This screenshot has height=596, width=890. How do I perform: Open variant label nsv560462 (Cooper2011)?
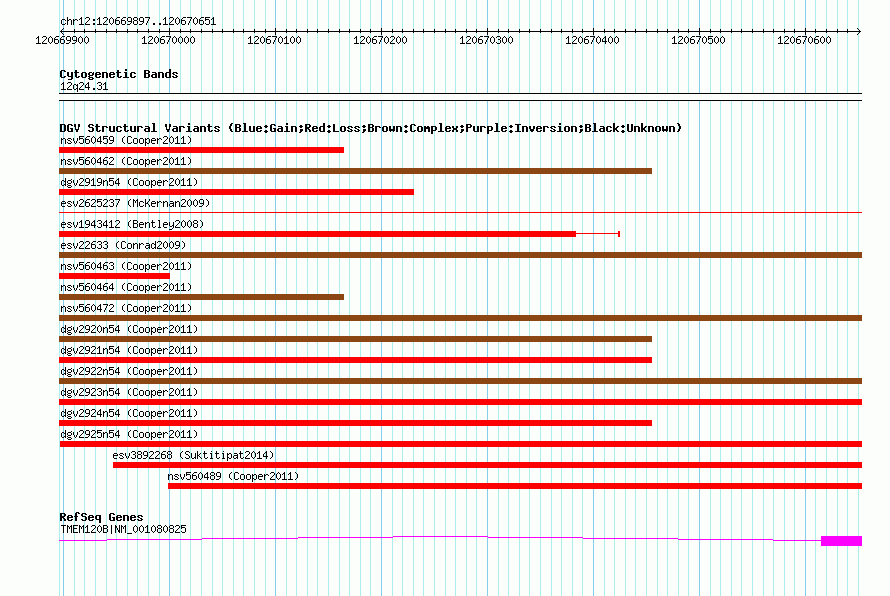pos(126,161)
